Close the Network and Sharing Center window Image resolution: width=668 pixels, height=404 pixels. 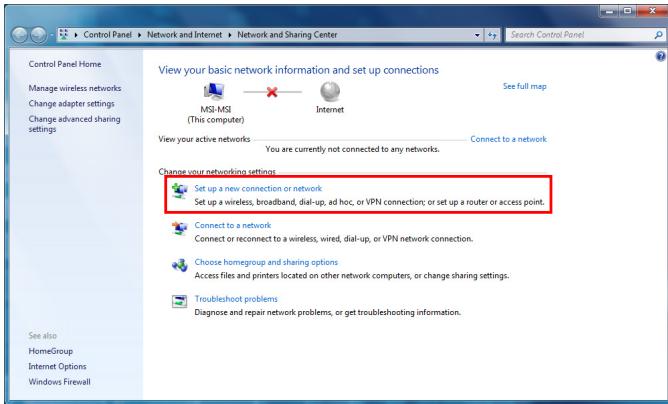(652, 11)
